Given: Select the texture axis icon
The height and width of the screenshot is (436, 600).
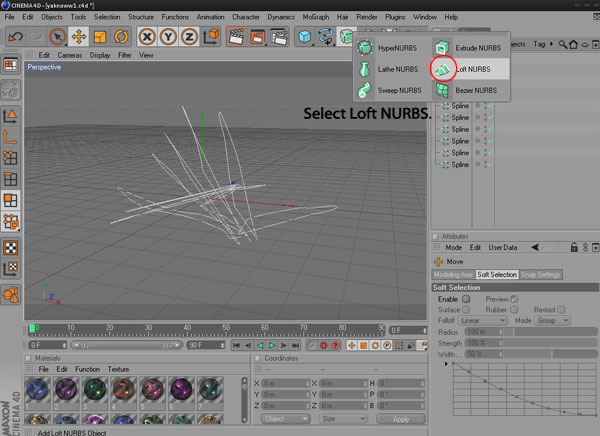Looking at the screenshot, I should [x=11, y=268].
